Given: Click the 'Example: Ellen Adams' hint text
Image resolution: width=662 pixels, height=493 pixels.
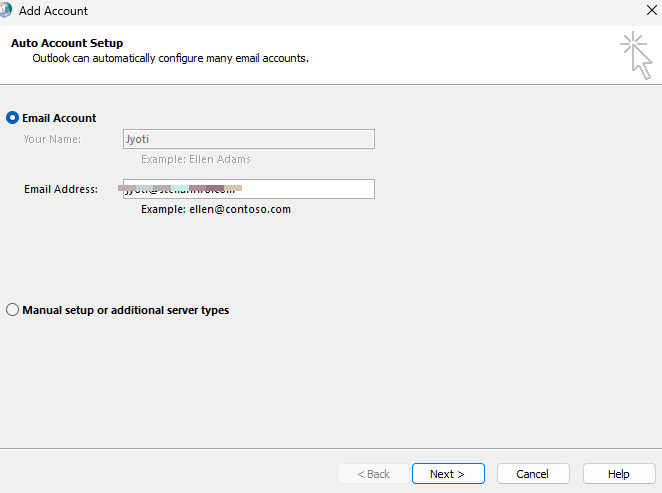Looking at the screenshot, I should pyautogui.click(x=196, y=159).
